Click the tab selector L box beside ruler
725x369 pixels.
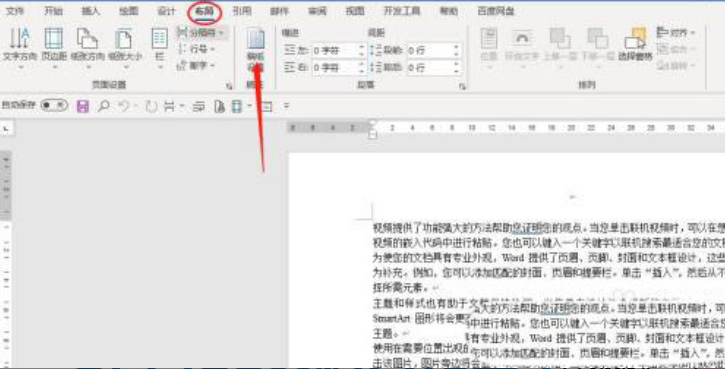pyautogui.click(x=6, y=128)
